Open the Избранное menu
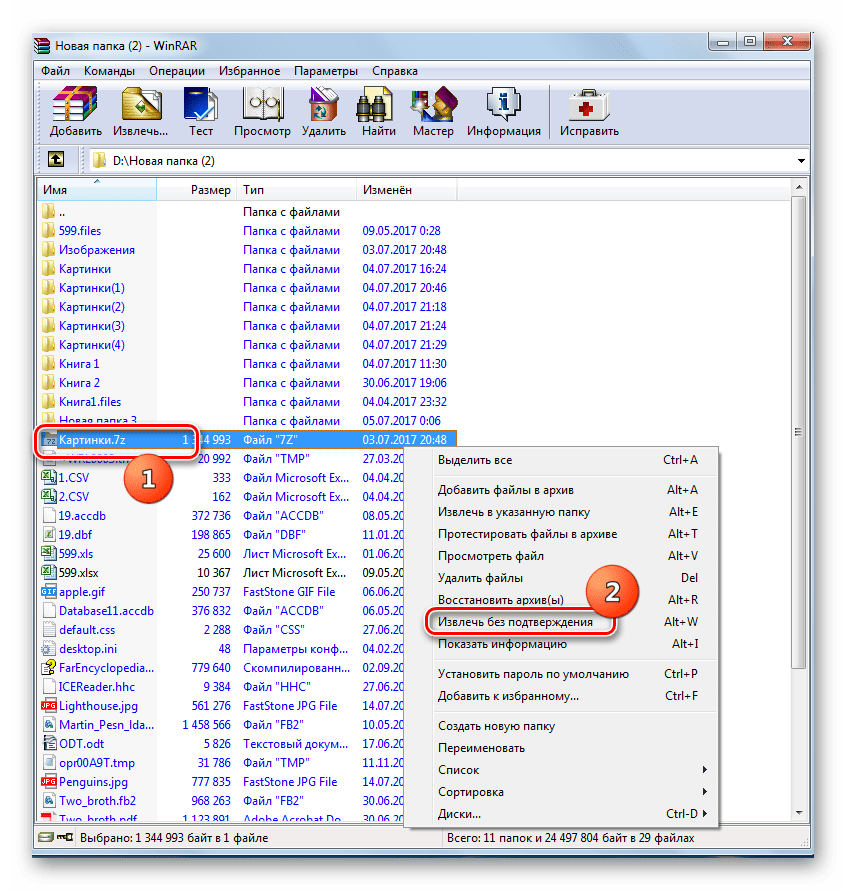Screen dimensions: 846x890 coord(249,71)
